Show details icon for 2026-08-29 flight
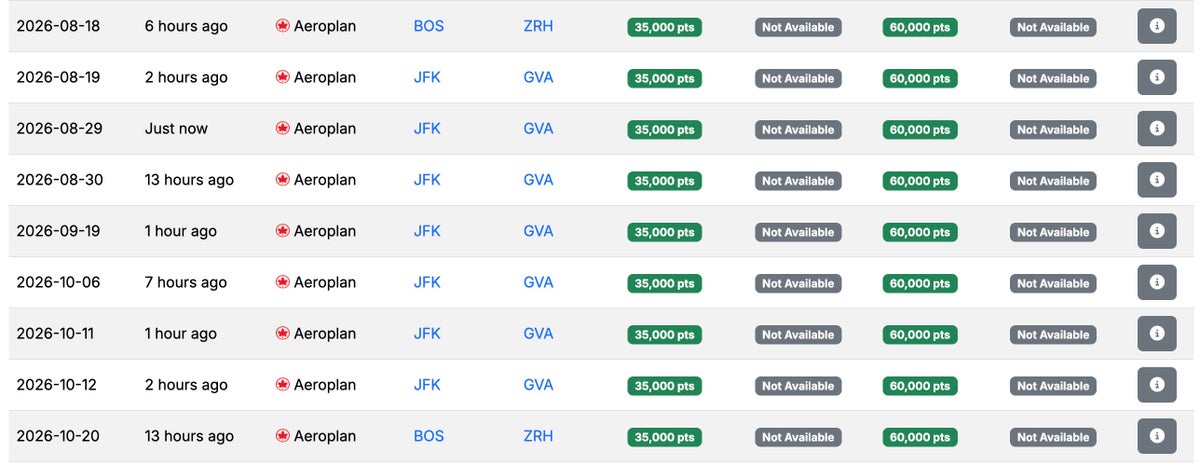 pos(1157,128)
